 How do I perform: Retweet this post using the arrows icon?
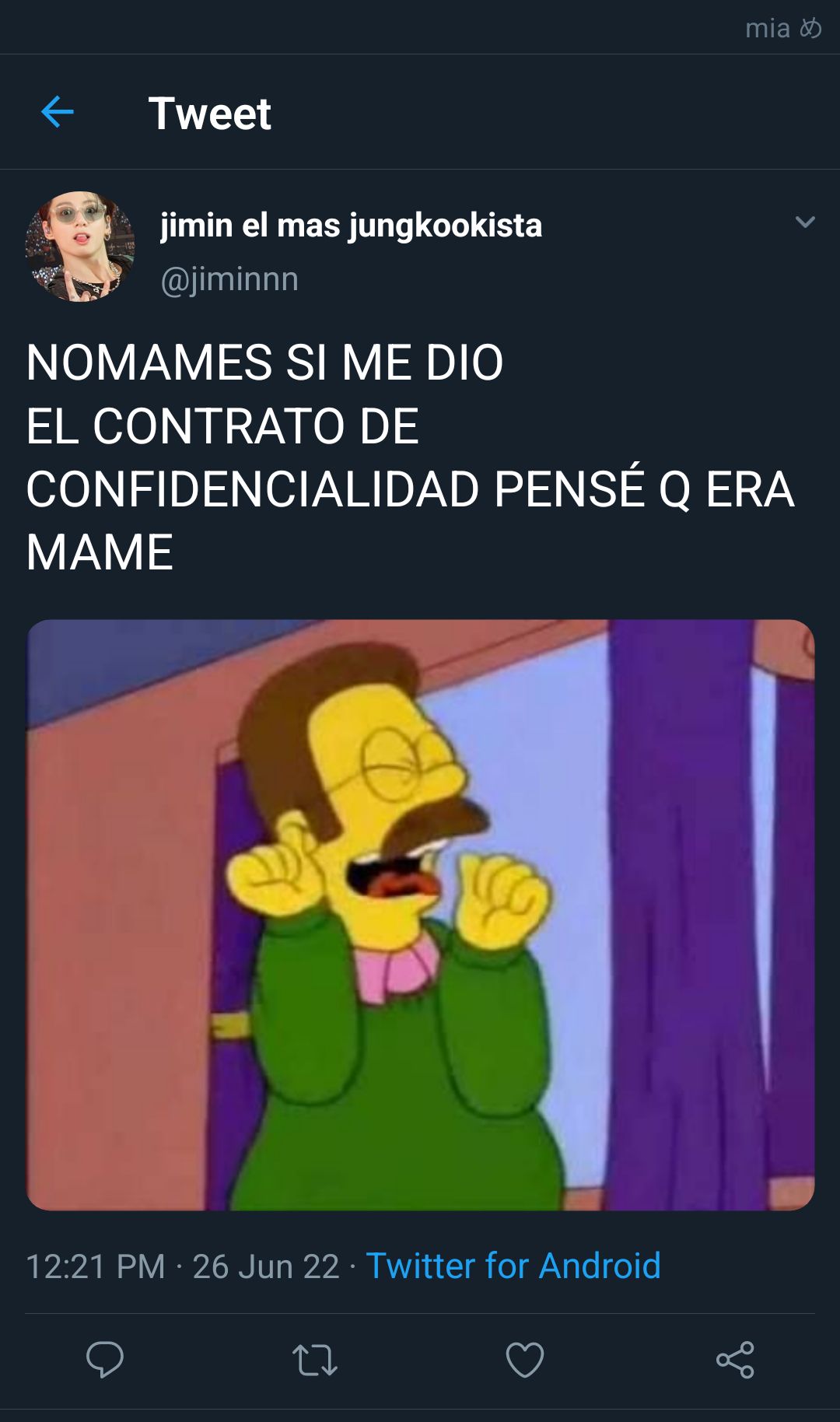click(315, 1360)
